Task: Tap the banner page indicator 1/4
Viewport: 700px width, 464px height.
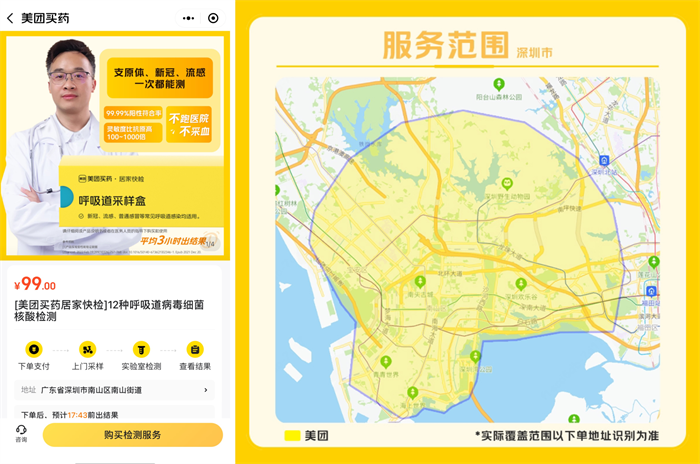Action: click(210, 244)
